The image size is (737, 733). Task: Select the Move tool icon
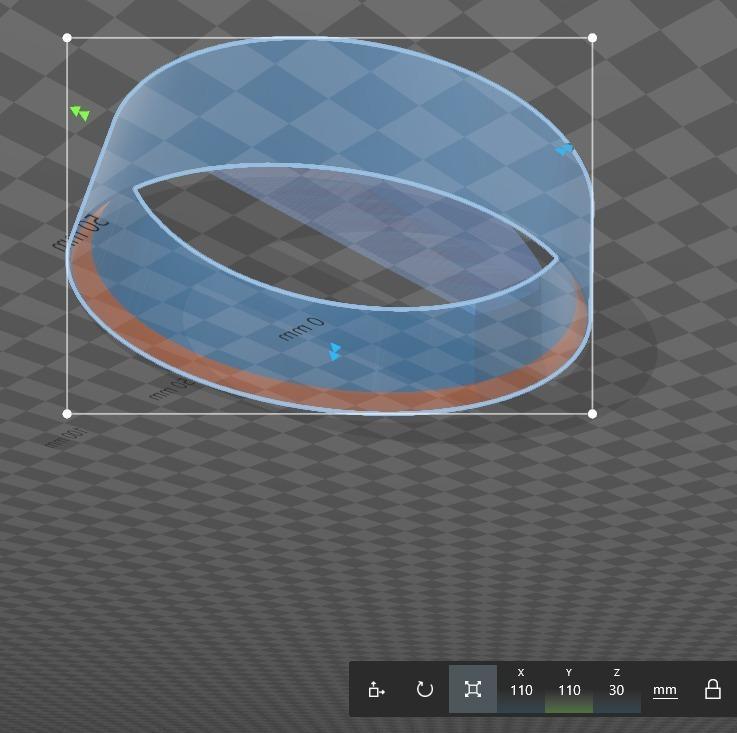376,689
